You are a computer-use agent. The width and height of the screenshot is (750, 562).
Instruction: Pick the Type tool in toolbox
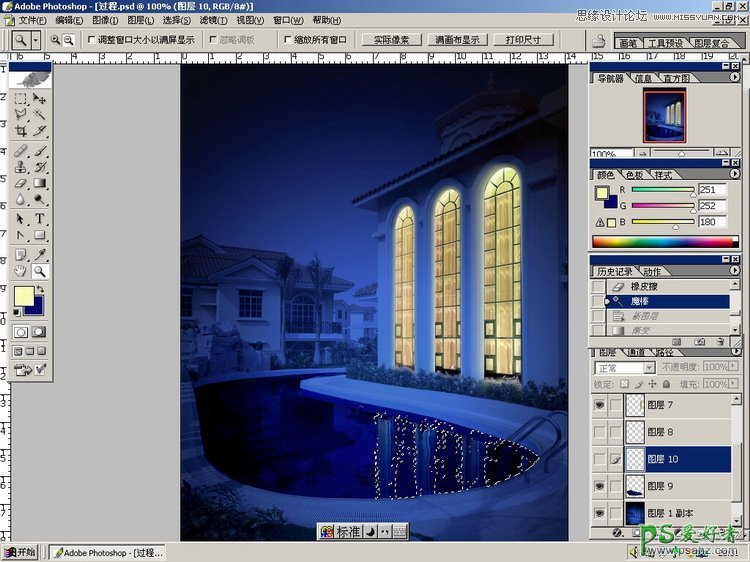pos(40,219)
